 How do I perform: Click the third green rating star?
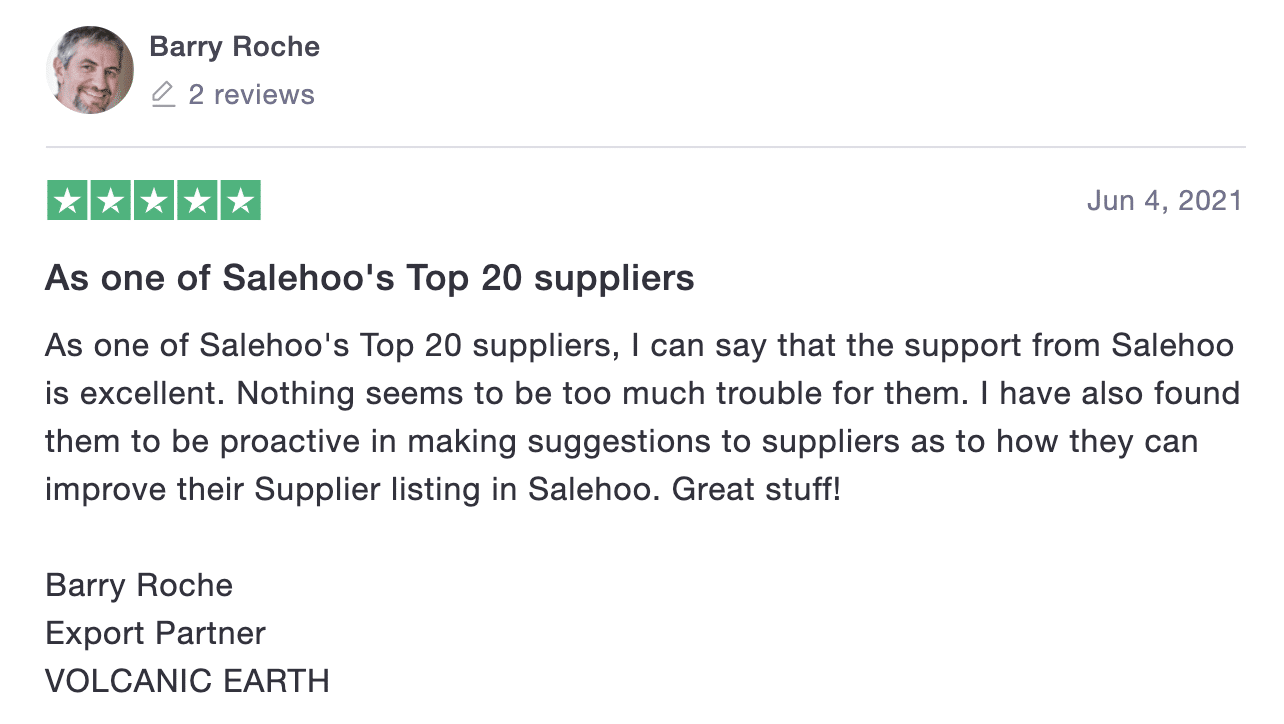[x=154, y=201]
